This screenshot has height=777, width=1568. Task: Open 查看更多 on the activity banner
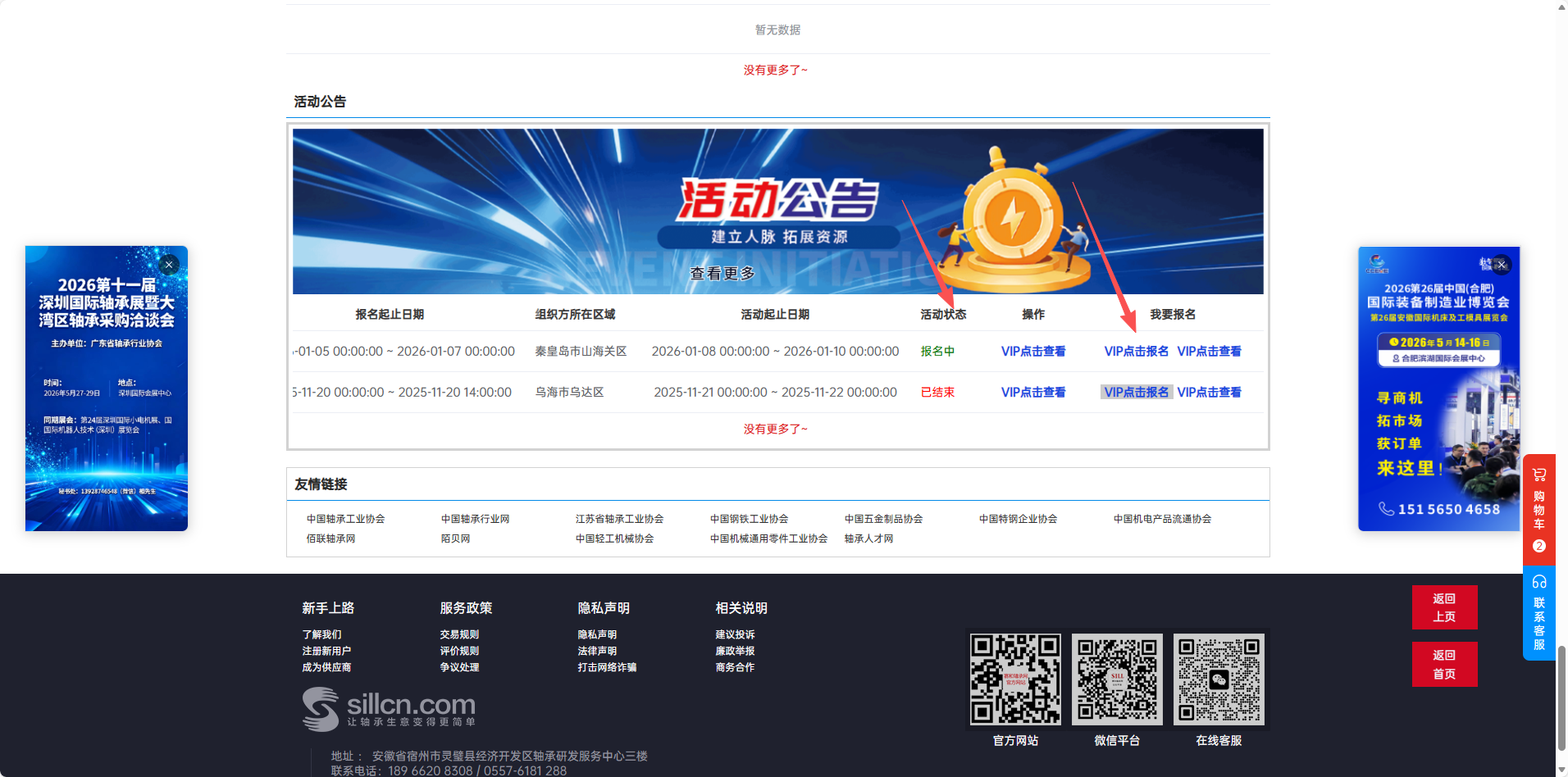(x=722, y=273)
